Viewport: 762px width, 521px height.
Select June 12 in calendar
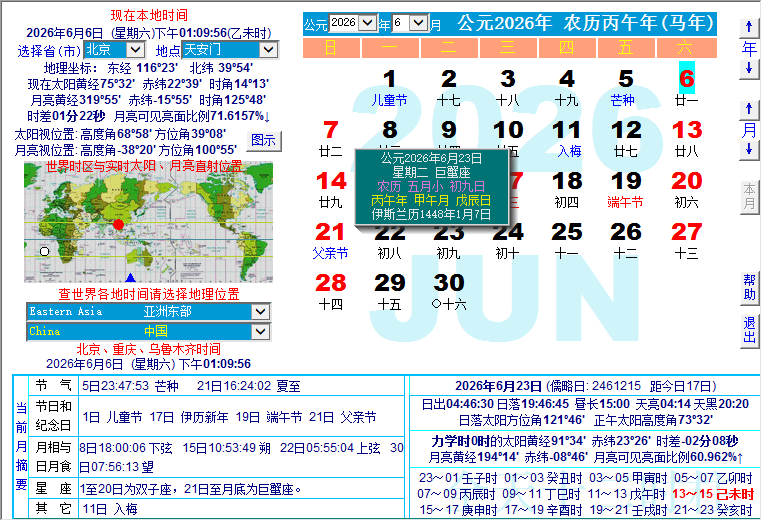(x=626, y=139)
